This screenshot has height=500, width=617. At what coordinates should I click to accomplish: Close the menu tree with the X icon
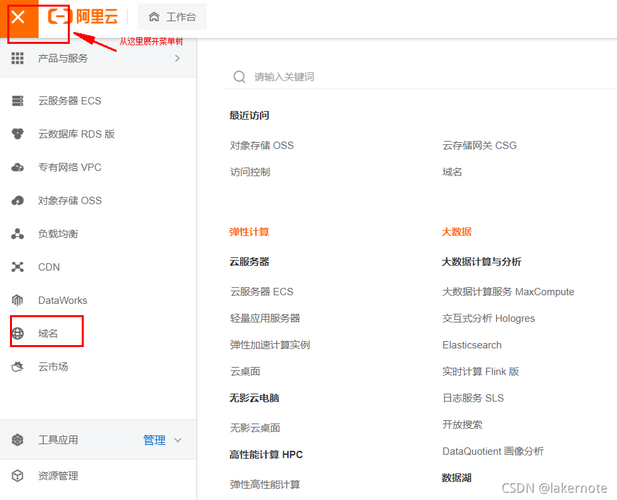tap(18, 17)
